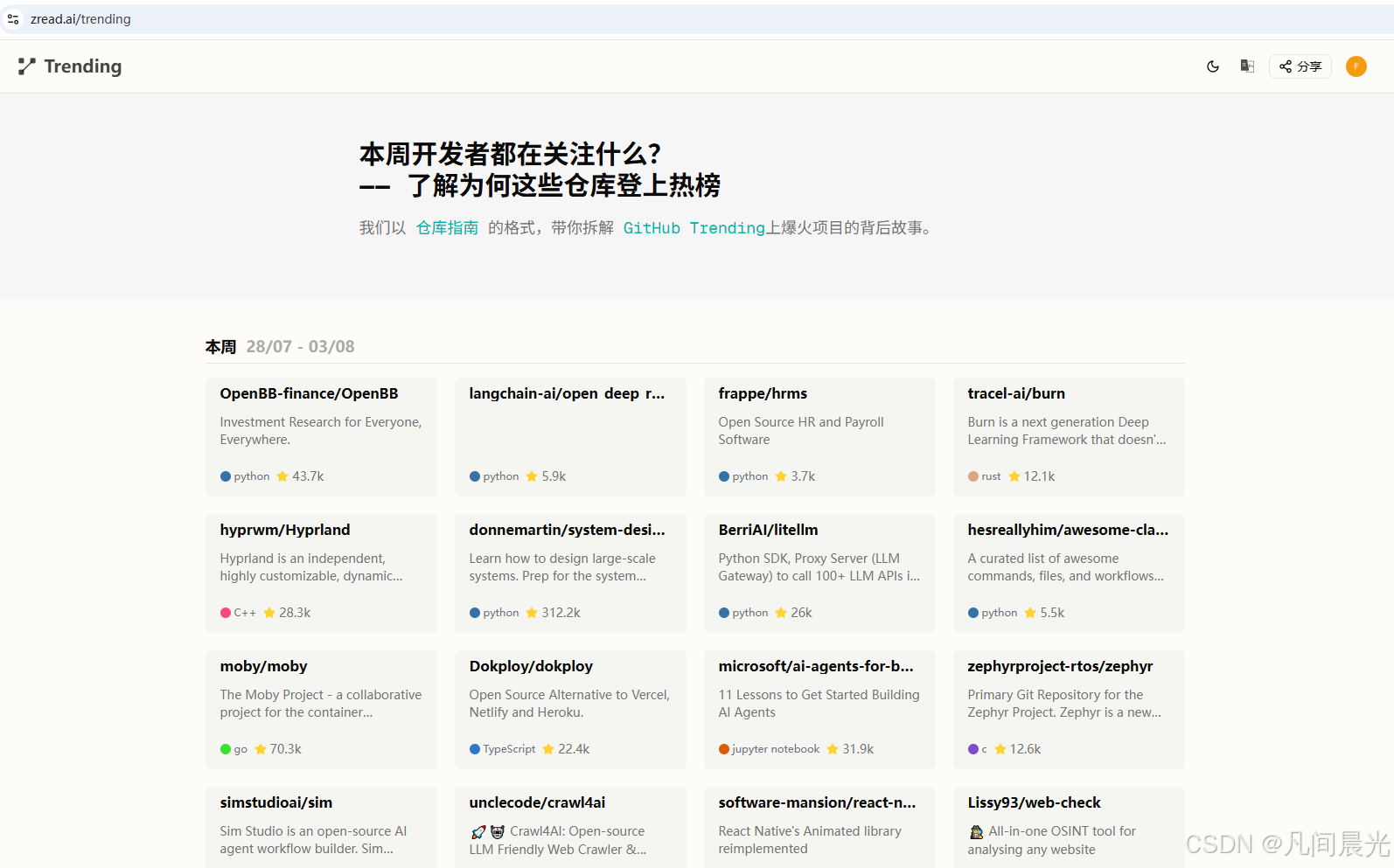The height and width of the screenshot is (868, 1394).
Task: Toggle dark mode moon icon
Action: coord(1213,66)
